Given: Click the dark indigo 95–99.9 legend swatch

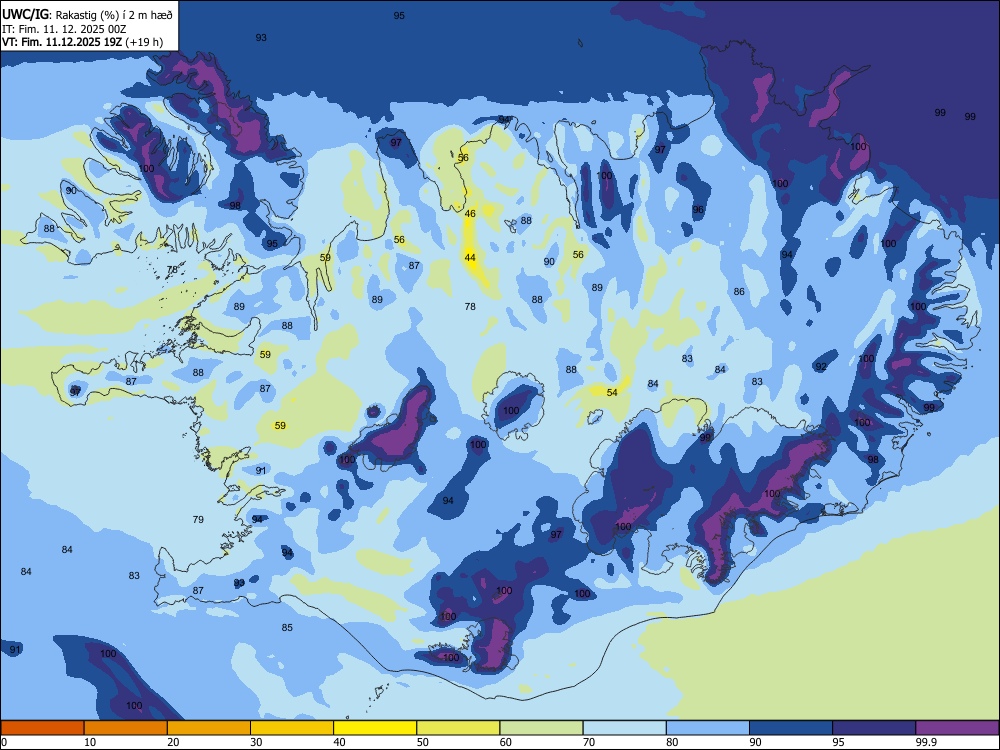Looking at the screenshot, I should coord(874,728).
